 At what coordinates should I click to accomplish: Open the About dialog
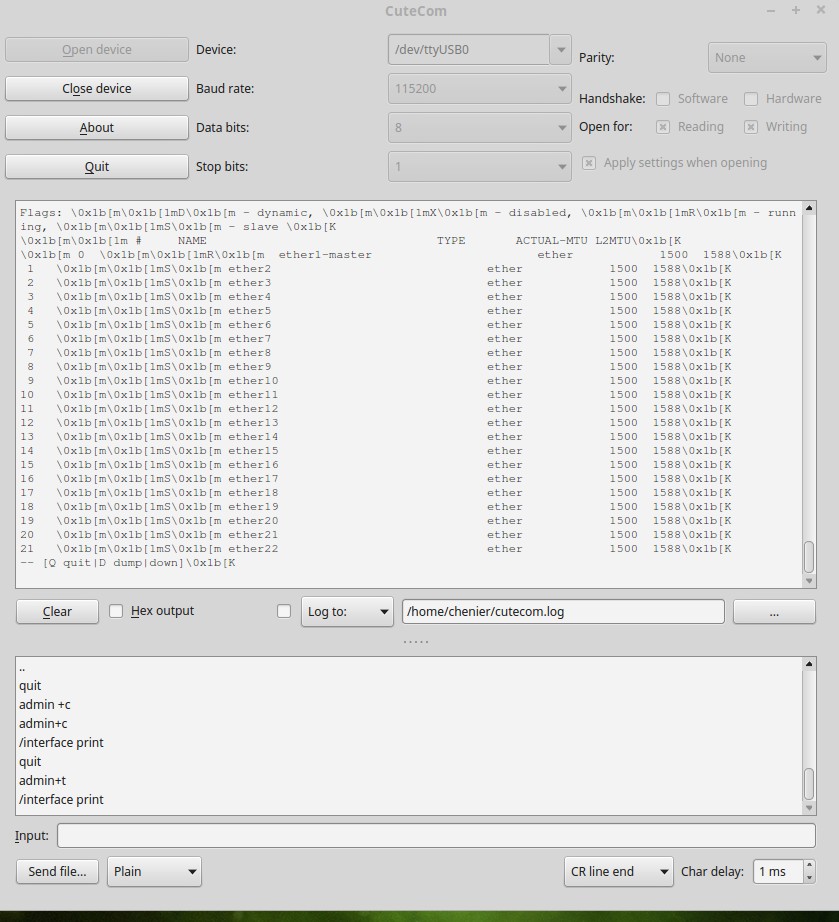(x=96, y=128)
